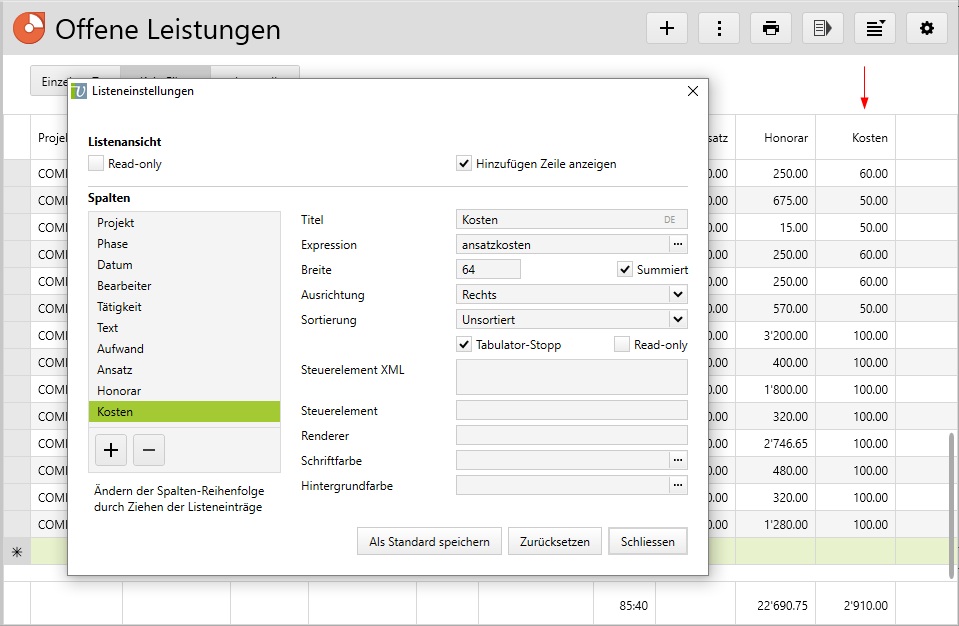Click the print icon in toolbar
Viewport: 959px width, 626px height.
tap(771, 28)
